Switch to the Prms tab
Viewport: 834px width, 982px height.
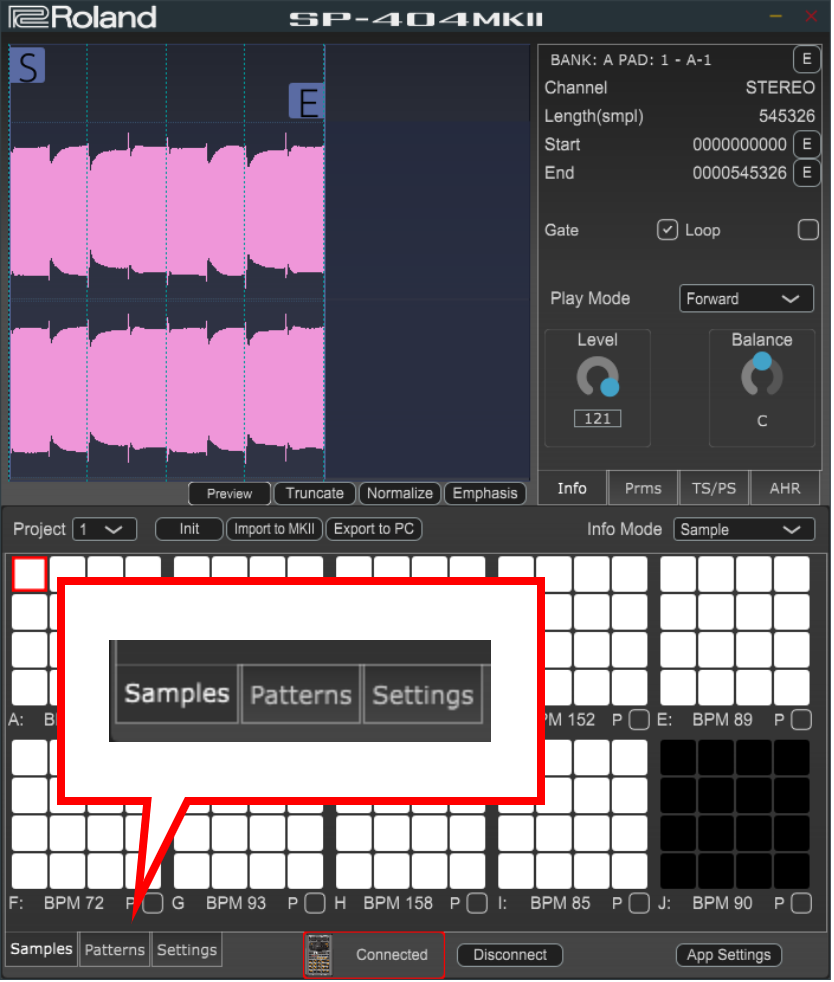pyautogui.click(x=644, y=489)
